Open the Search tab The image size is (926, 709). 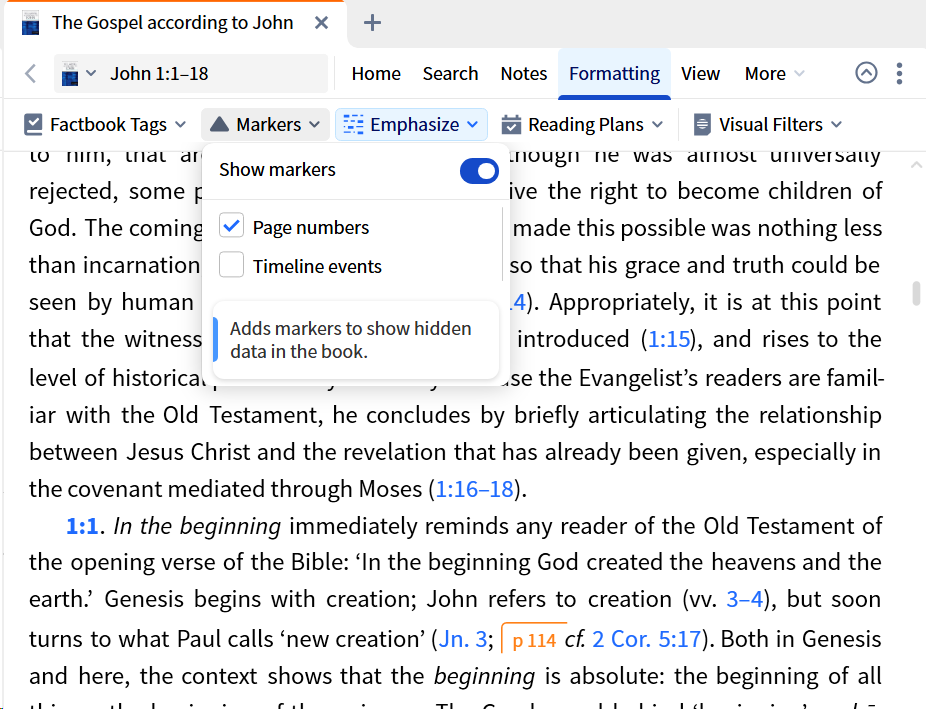point(450,74)
